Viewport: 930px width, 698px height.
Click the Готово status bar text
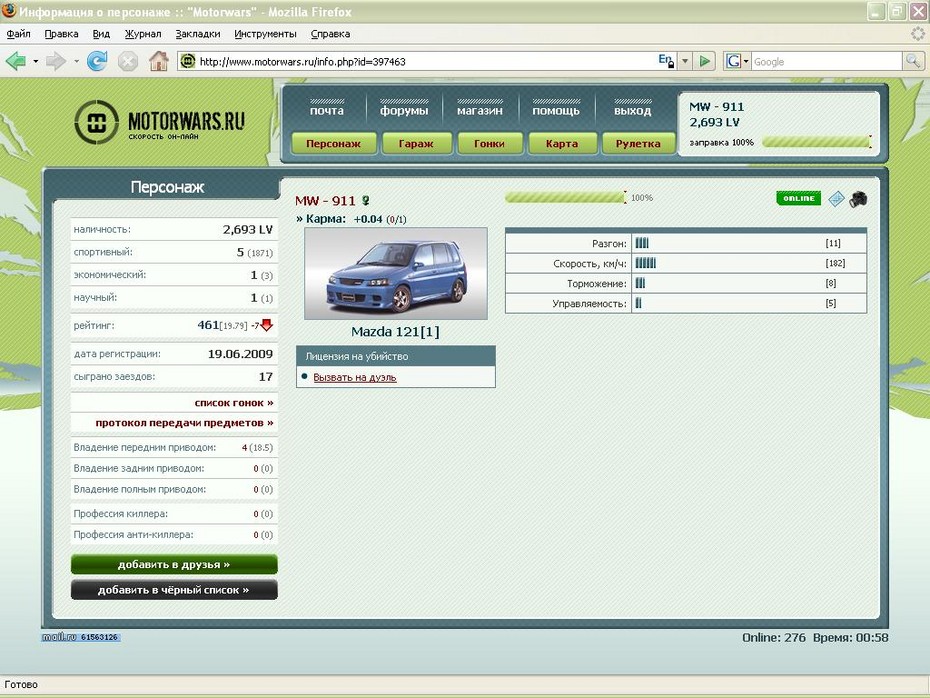click(21, 684)
